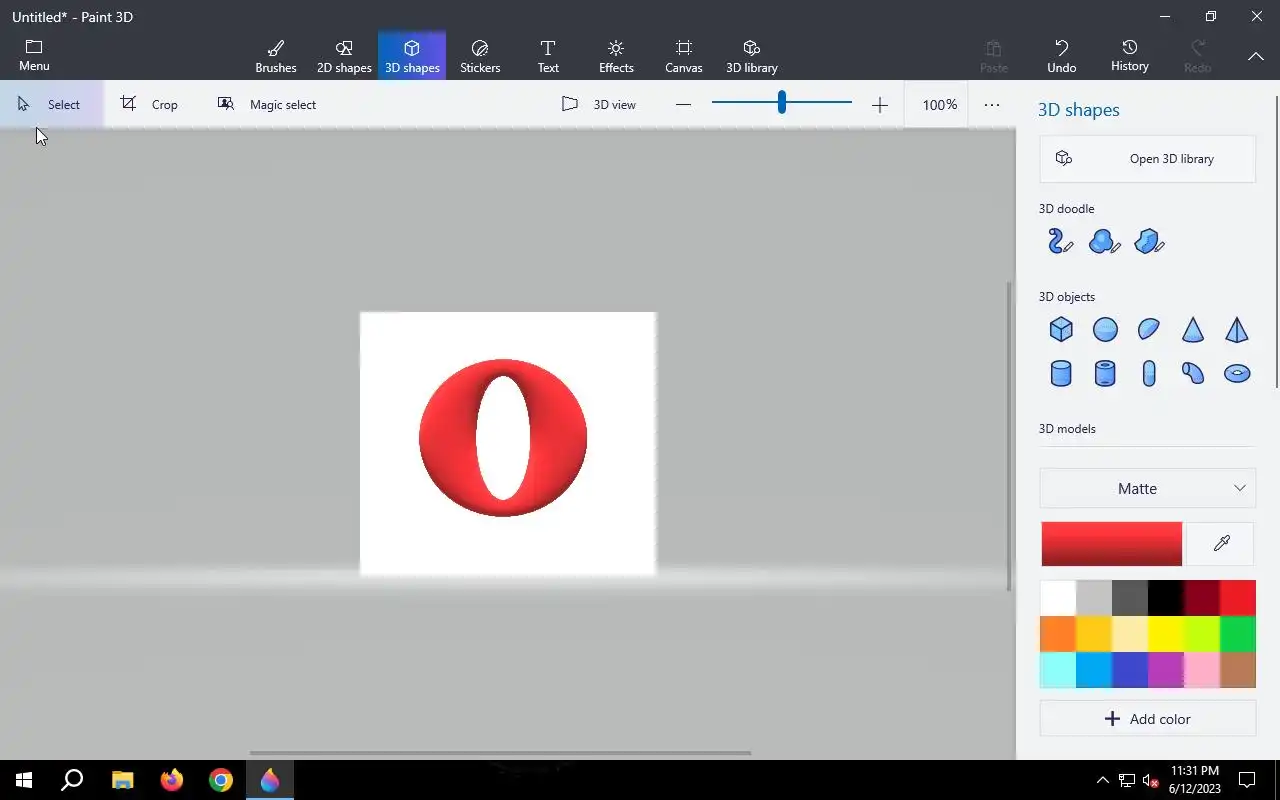Click the zoom slider handle
This screenshot has width=1280, height=800.
pos(782,101)
